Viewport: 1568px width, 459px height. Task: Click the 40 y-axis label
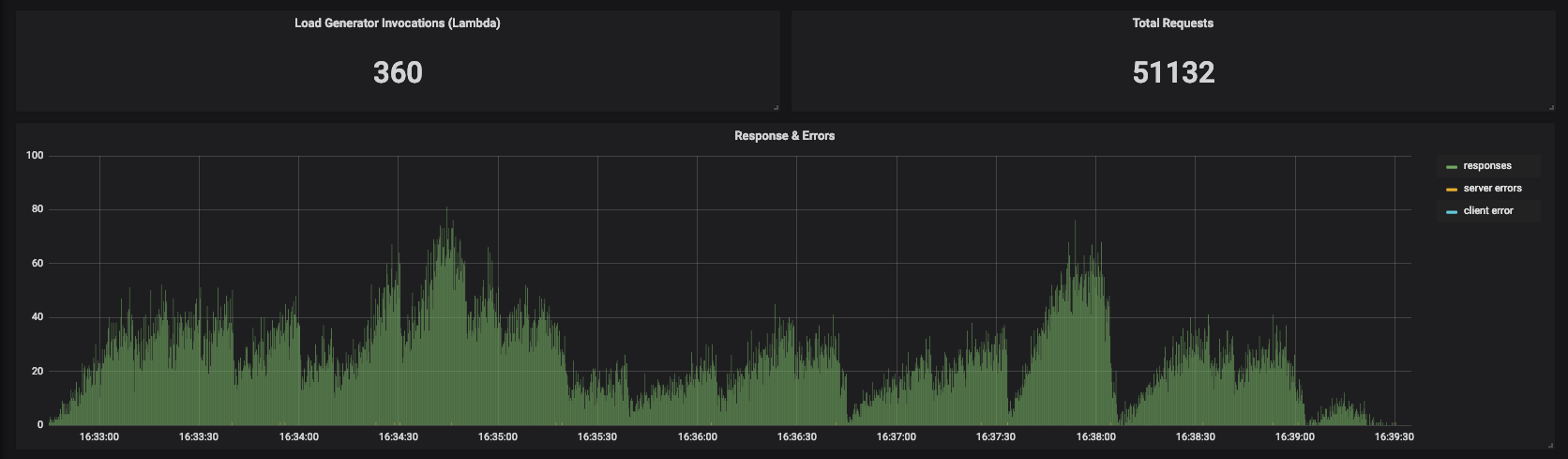pyautogui.click(x=38, y=317)
